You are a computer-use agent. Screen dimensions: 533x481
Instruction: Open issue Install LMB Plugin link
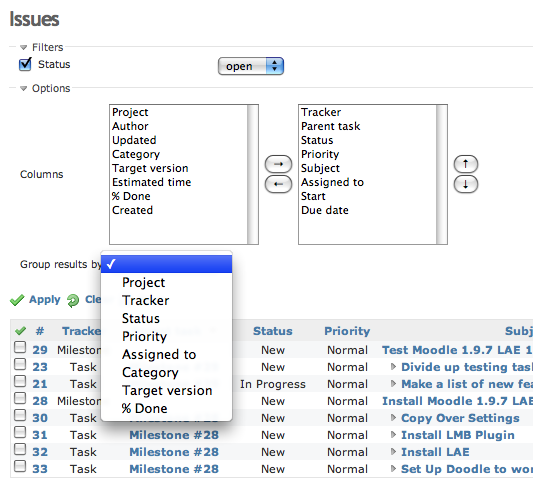click(458, 435)
